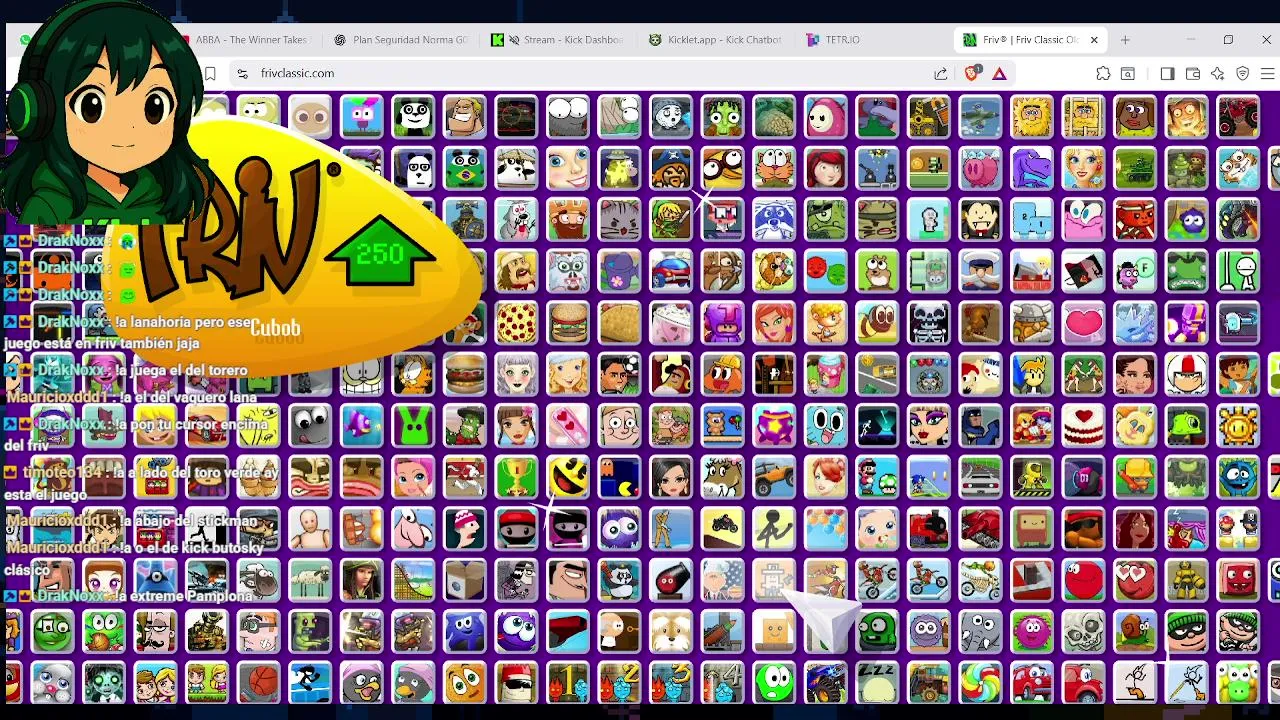Open the pirate captain game

pyautogui.click(x=671, y=168)
